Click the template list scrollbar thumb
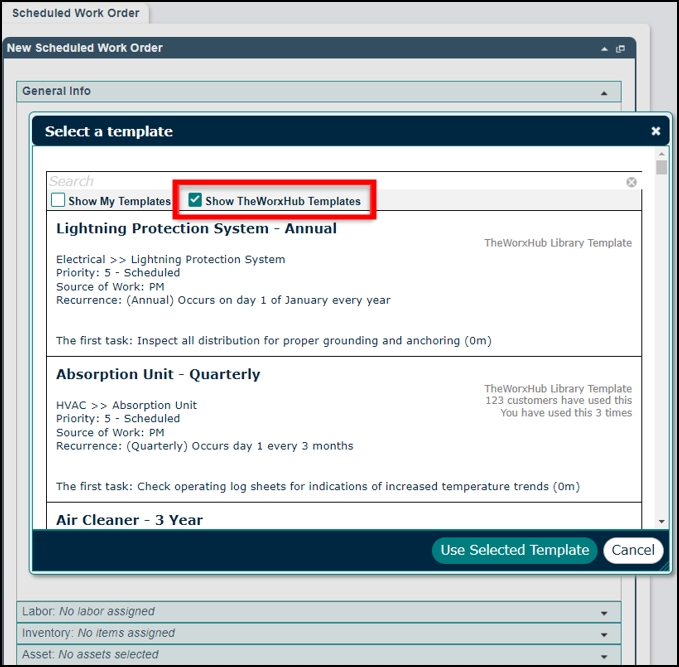Screen dimensions: 679x667 661,167
